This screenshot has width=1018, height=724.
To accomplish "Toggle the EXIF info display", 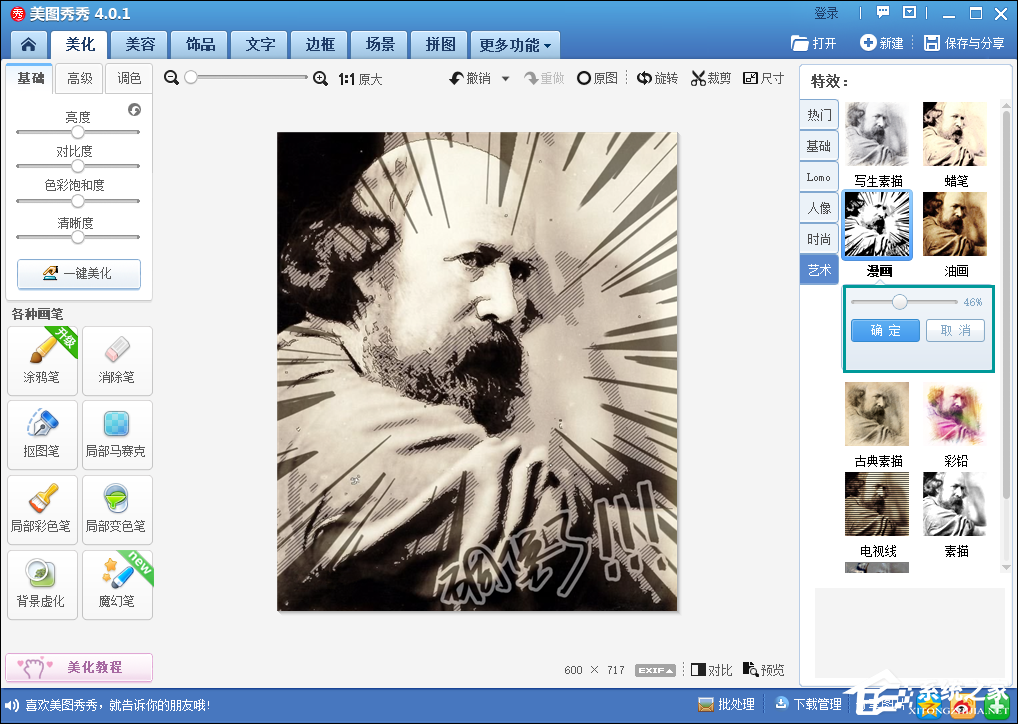I will 656,670.
